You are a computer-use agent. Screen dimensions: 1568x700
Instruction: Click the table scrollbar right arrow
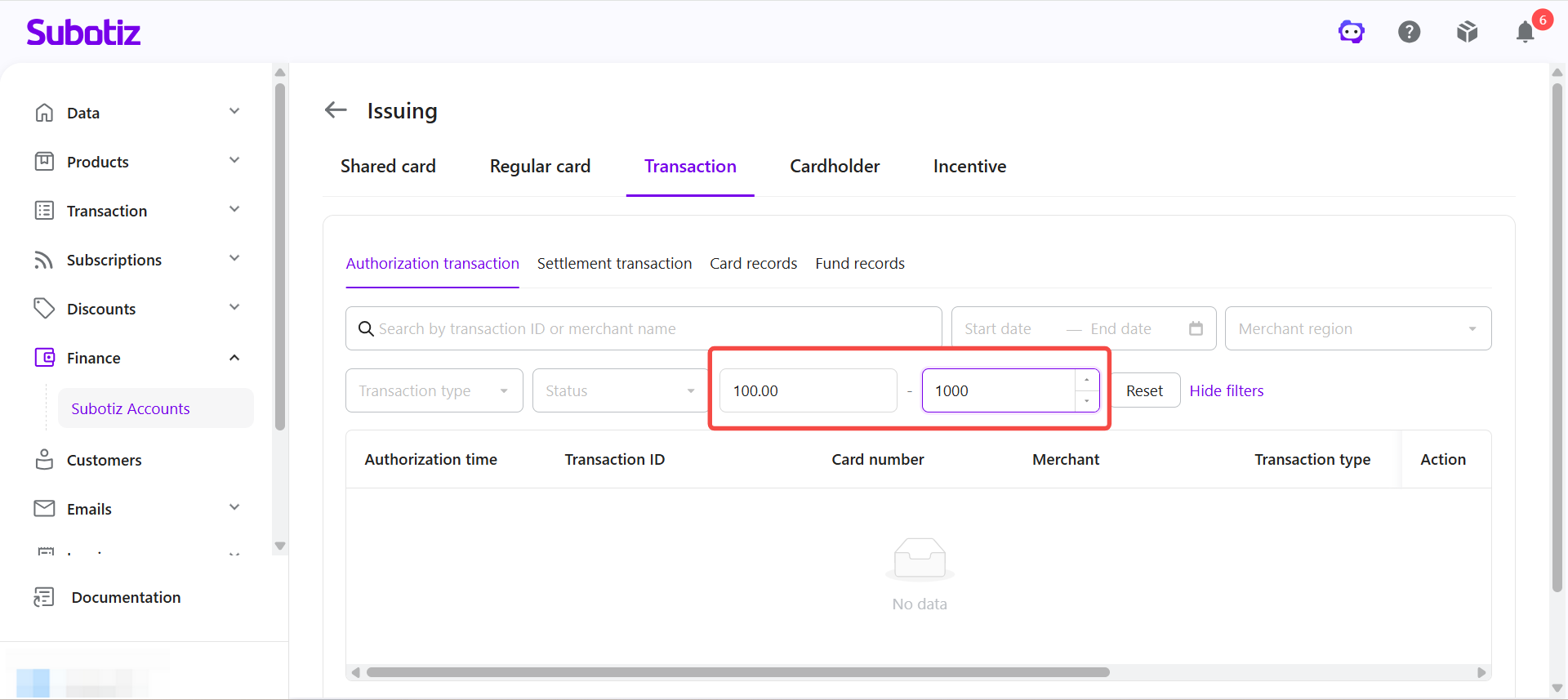point(1482,672)
